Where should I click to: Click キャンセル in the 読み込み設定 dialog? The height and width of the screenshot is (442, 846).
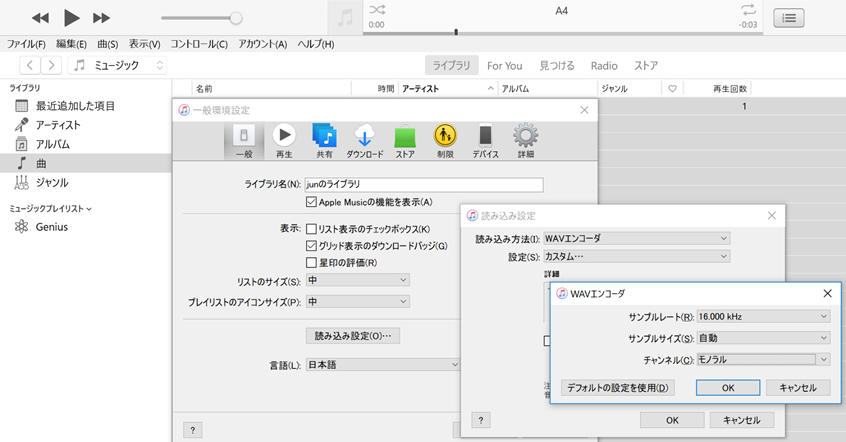pyautogui.click(x=742, y=420)
